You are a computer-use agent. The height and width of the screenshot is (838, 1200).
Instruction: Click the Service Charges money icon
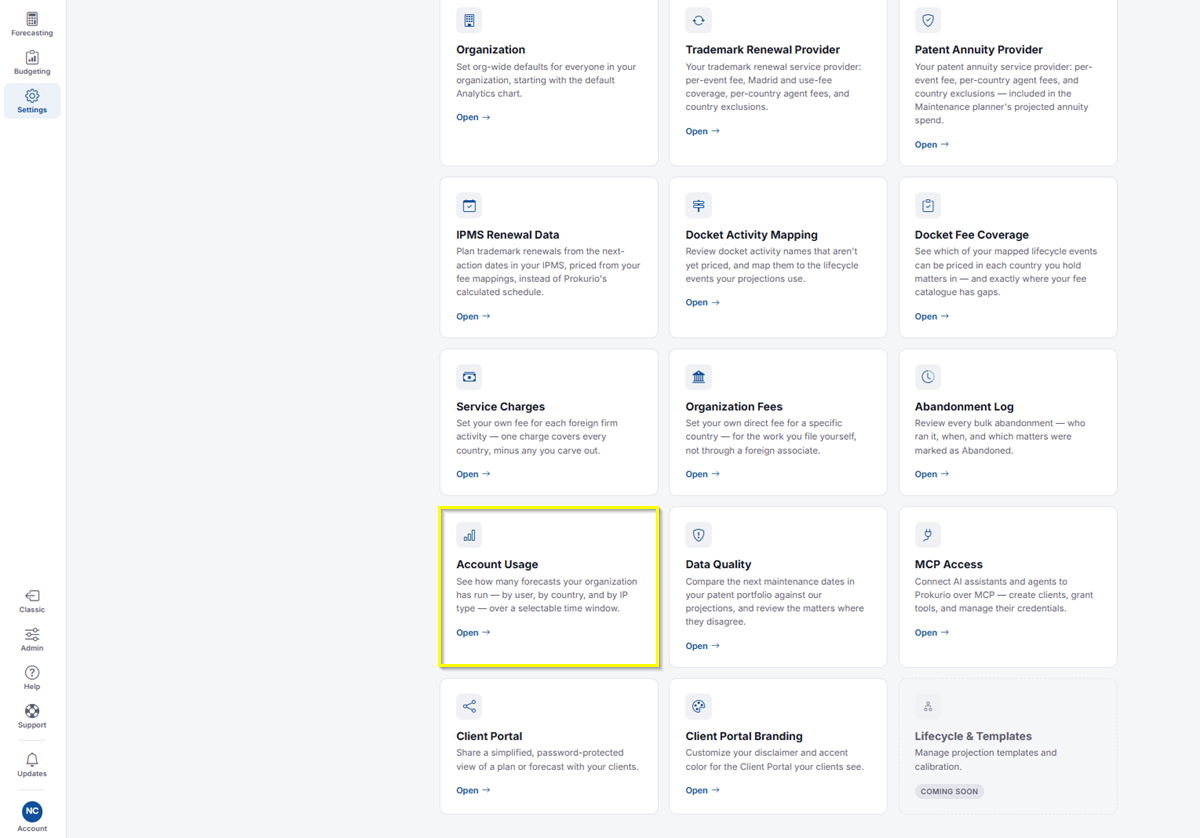[469, 377]
